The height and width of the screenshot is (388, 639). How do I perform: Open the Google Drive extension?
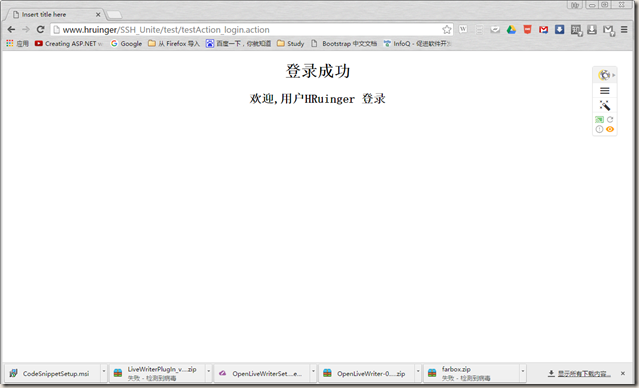click(x=511, y=29)
